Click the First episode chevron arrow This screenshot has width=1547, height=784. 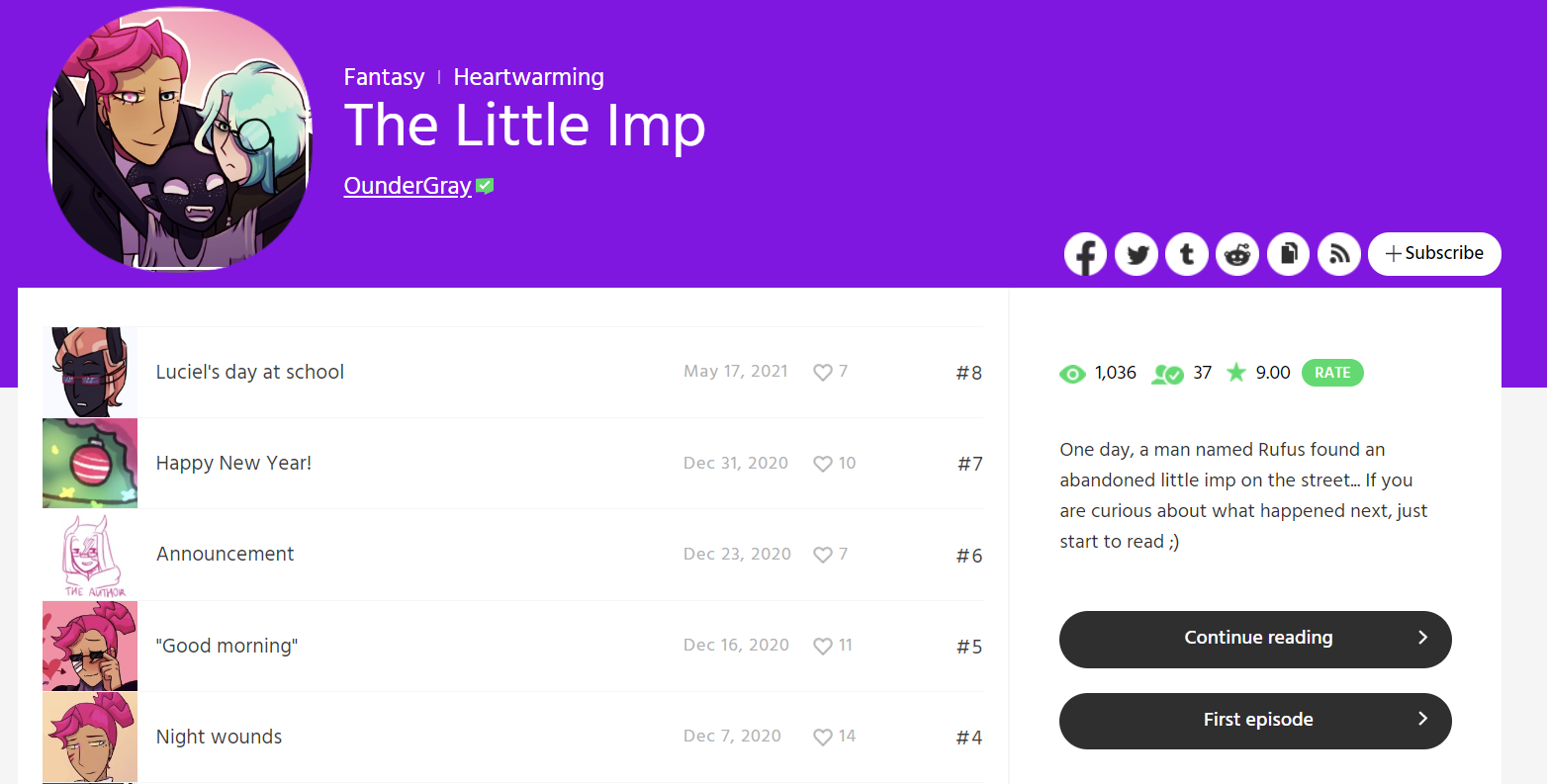coord(1422,721)
